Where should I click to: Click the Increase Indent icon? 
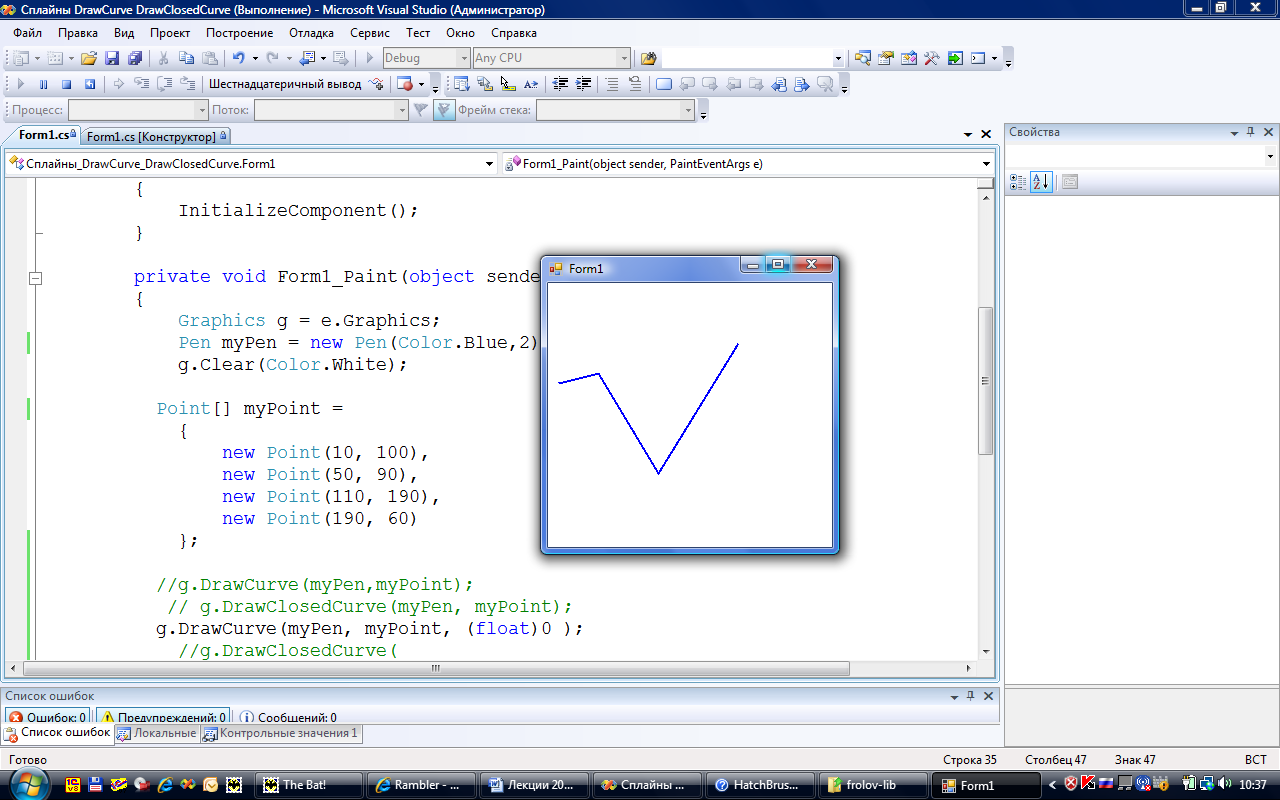click(x=584, y=84)
